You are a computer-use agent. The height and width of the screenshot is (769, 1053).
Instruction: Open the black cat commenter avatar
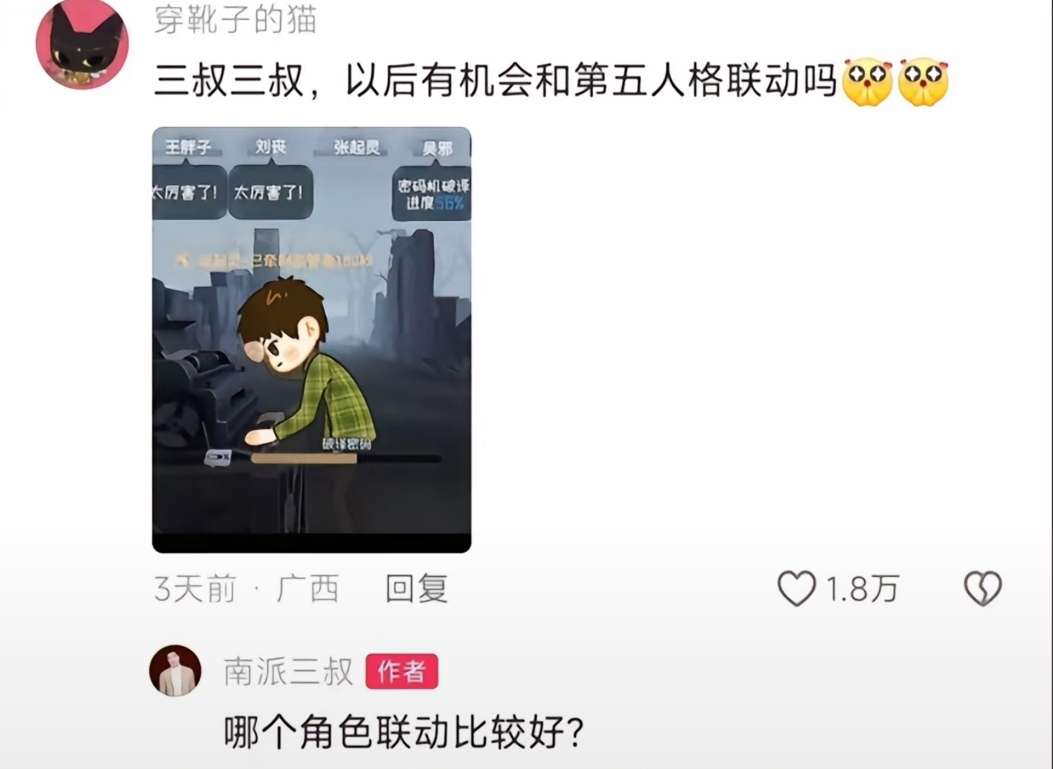[82, 44]
